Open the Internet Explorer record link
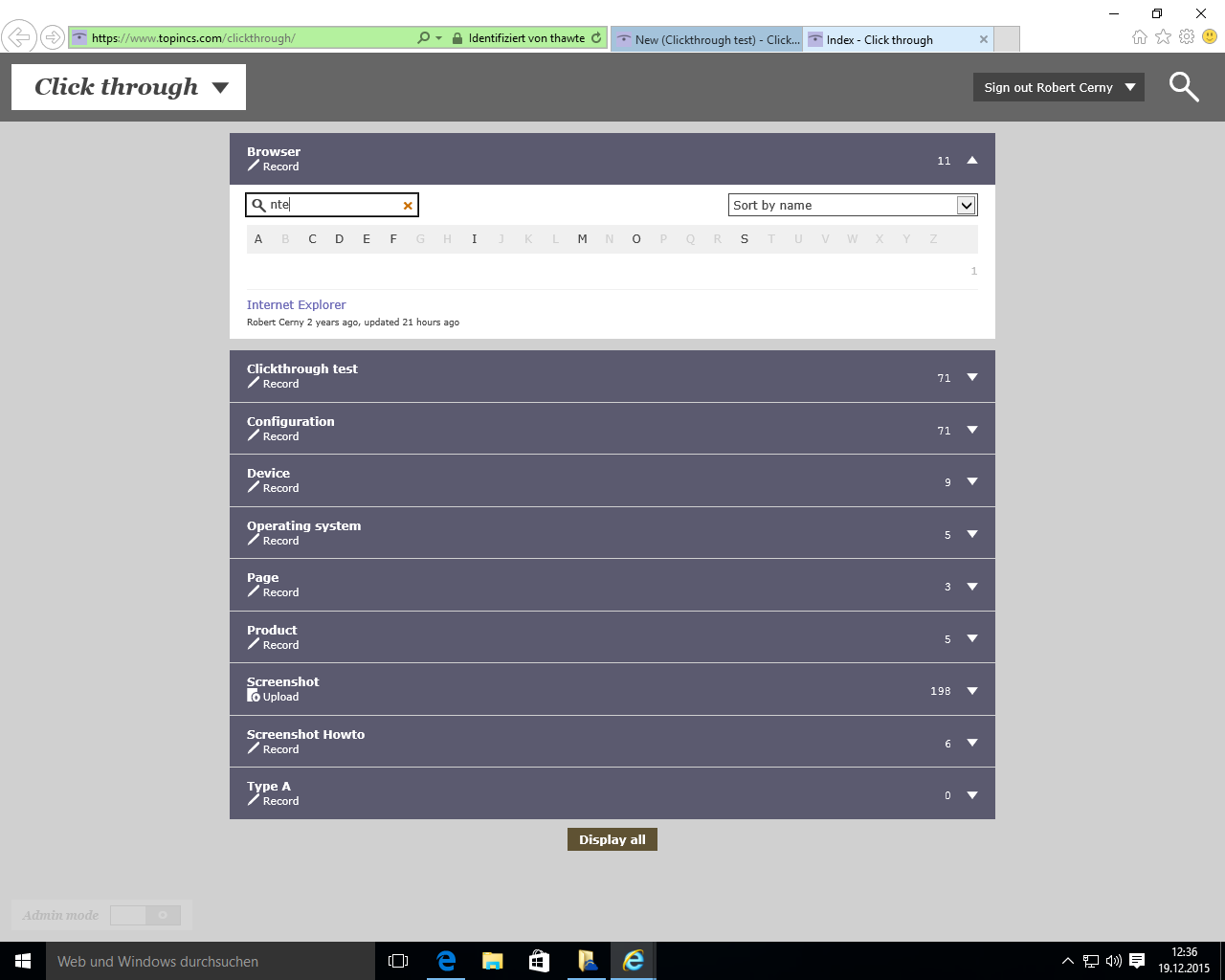 tap(296, 305)
